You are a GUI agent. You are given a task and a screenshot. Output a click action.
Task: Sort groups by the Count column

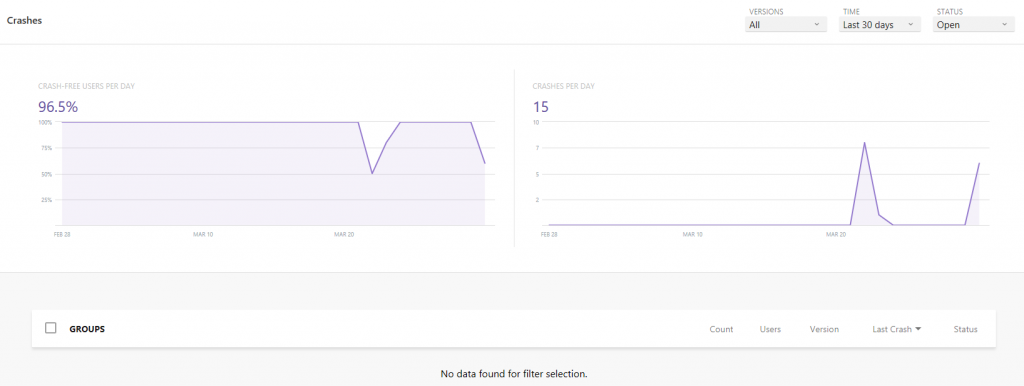pyautogui.click(x=721, y=329)
